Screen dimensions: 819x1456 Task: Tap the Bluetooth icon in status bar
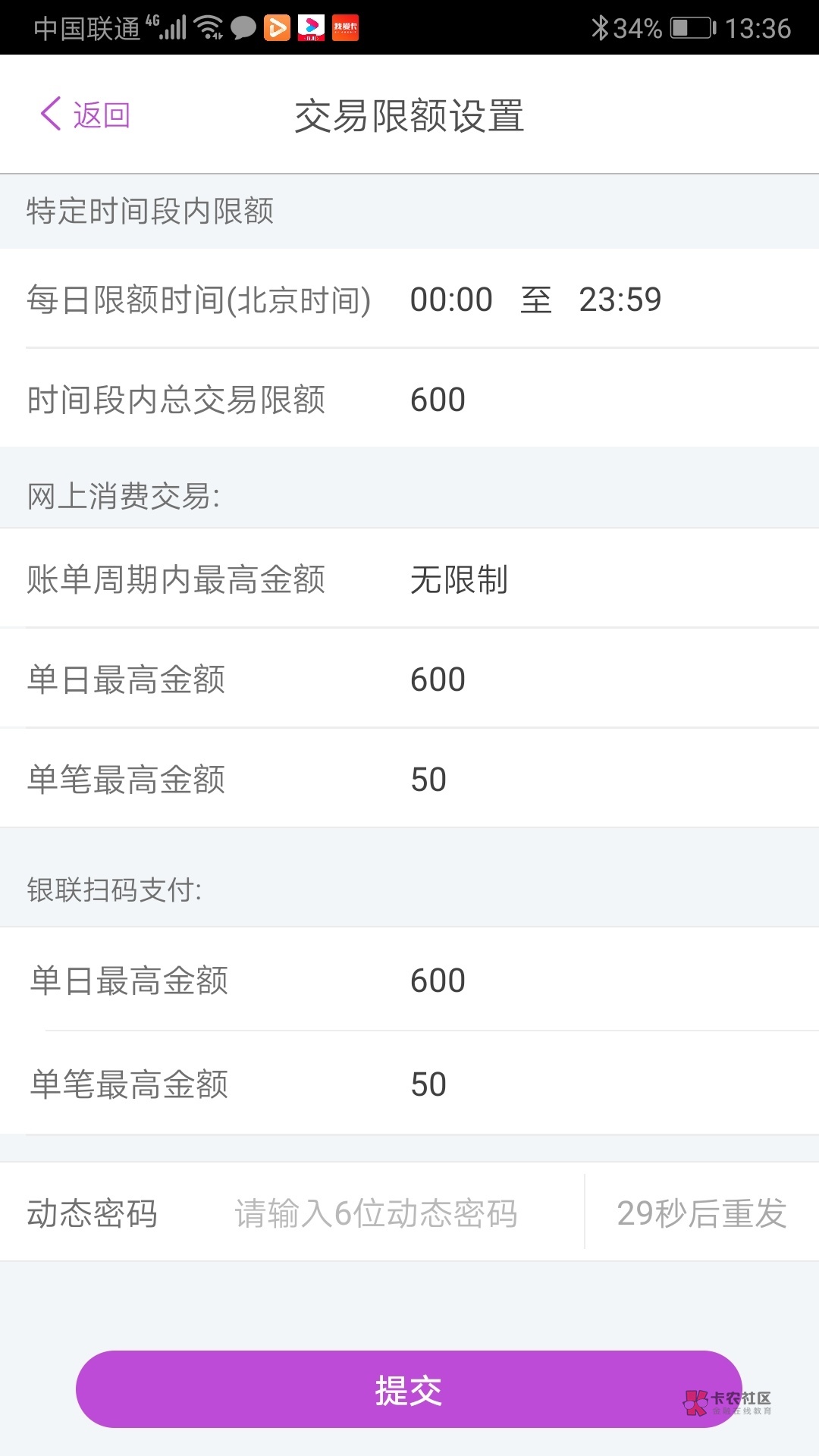[x=600, y=28]
